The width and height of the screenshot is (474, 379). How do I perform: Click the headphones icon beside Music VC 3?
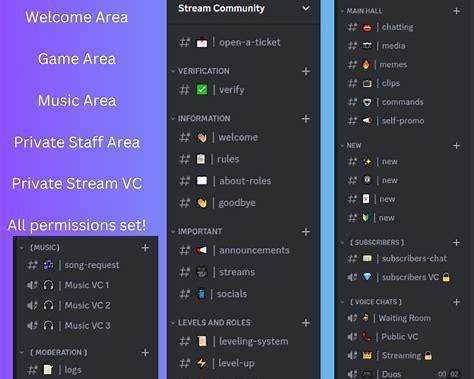[48, 325]
